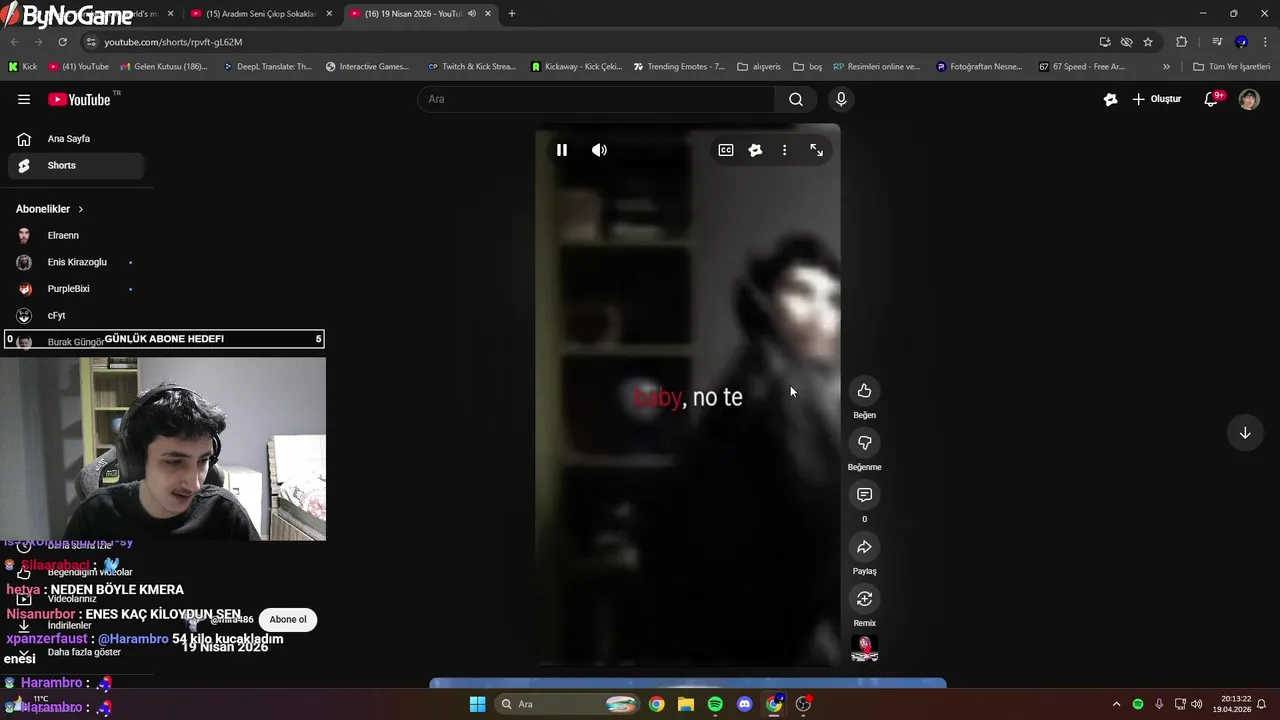Open Chrome media control icon
The width and height of the screenshot is (1280, 720).
(x=1217, y=42)
